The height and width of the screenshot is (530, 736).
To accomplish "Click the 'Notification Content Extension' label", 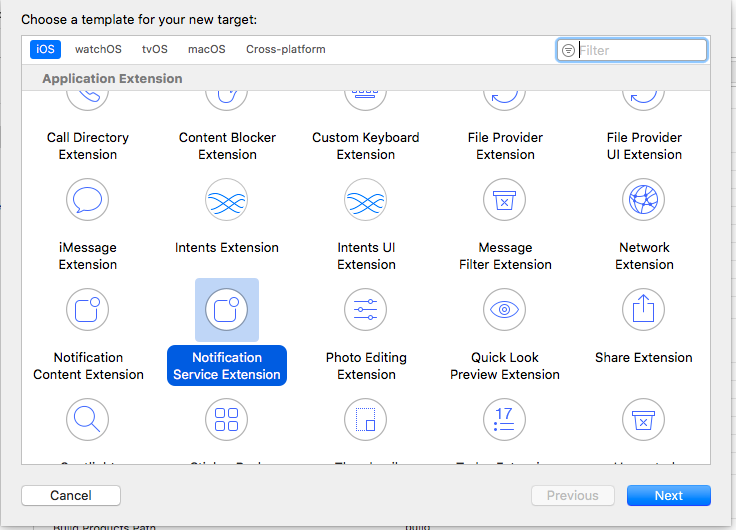I will pos(88,366).
